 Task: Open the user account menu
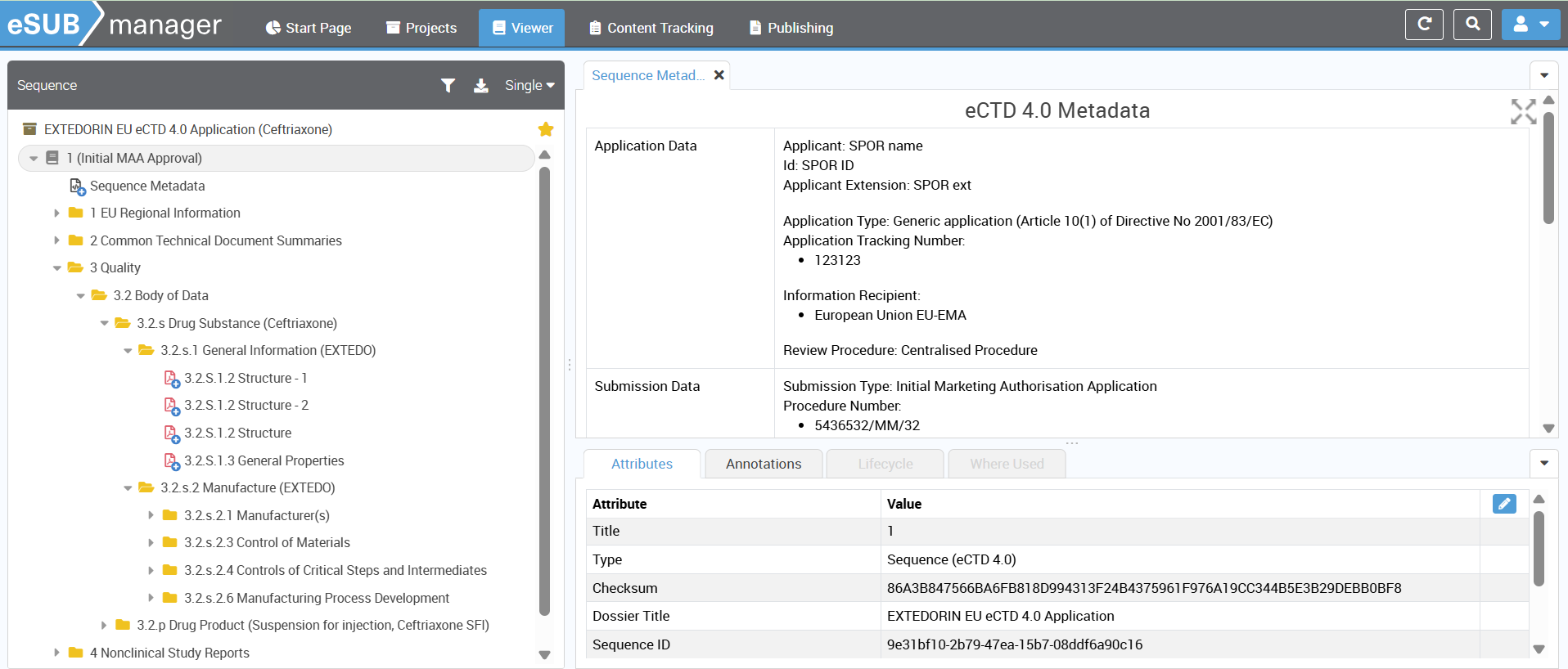1530,25
